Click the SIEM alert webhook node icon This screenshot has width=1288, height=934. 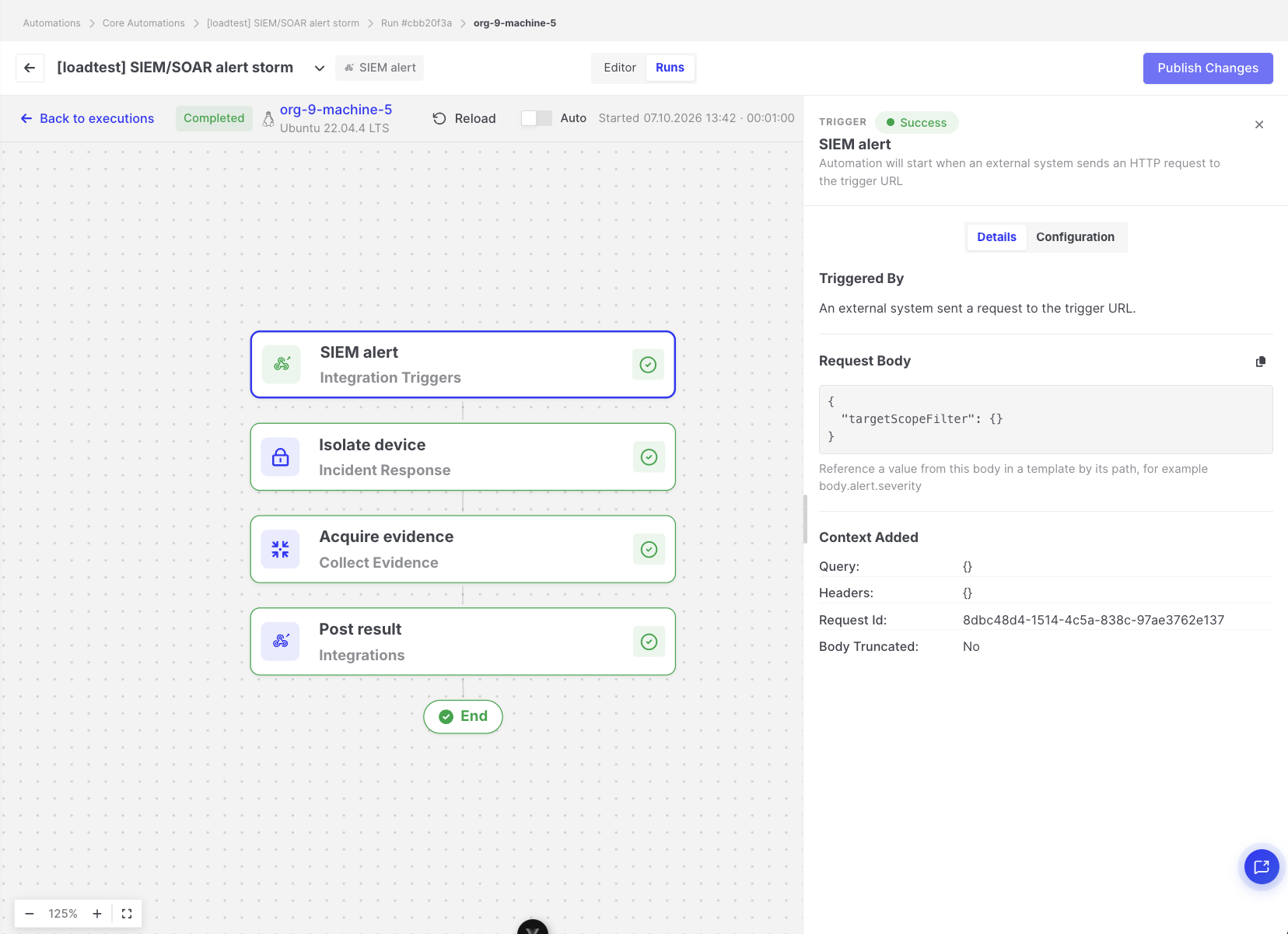(x=282, y=365)
